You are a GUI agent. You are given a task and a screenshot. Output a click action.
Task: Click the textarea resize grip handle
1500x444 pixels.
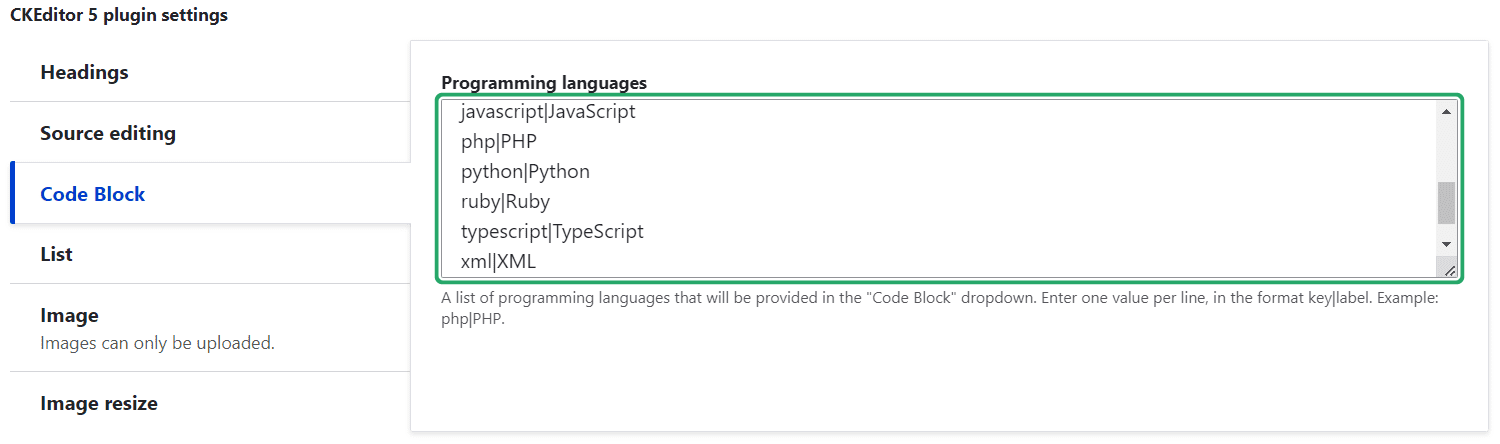[1448, 269]
